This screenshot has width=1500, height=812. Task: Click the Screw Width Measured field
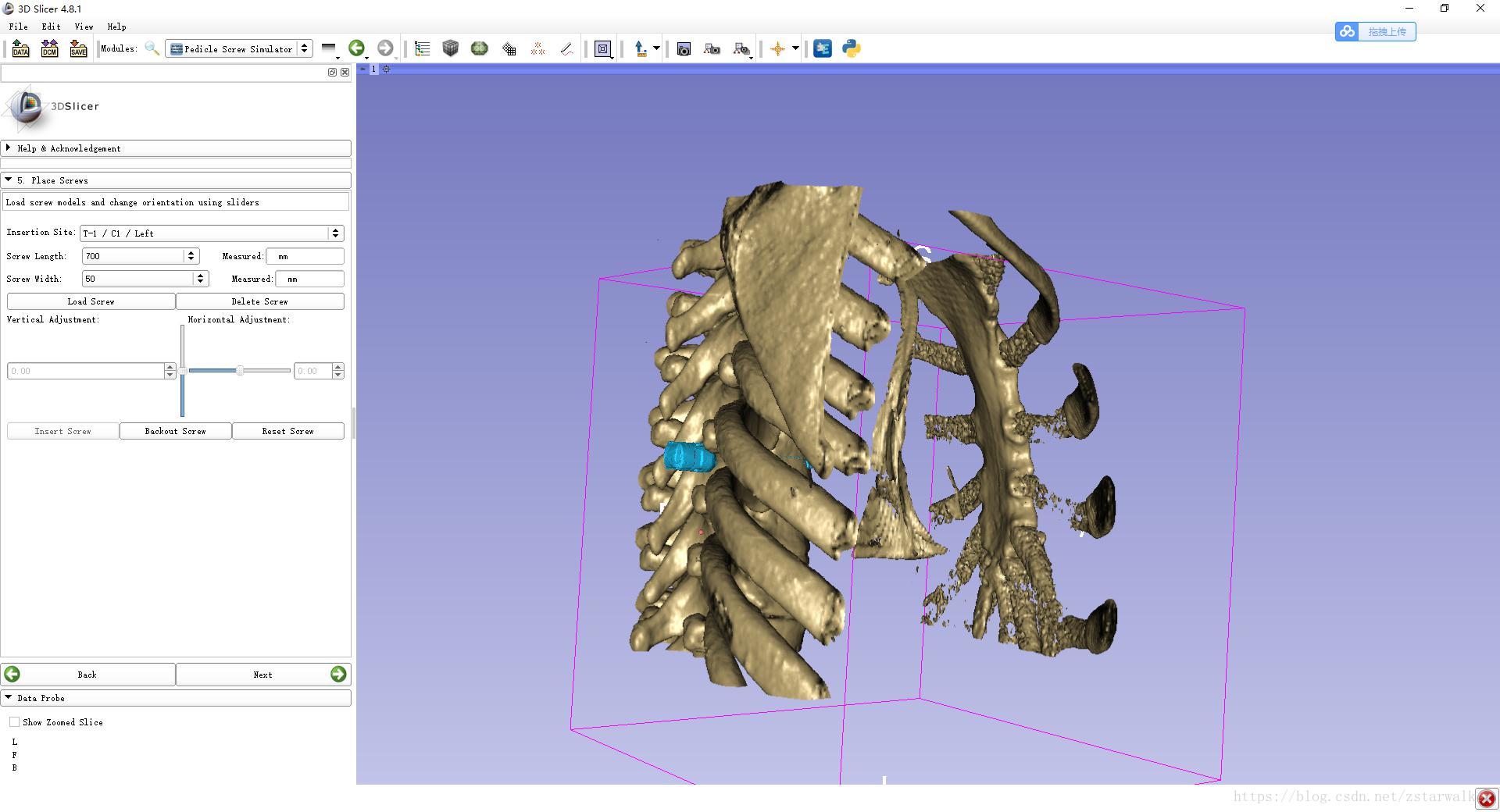[309, 279]
